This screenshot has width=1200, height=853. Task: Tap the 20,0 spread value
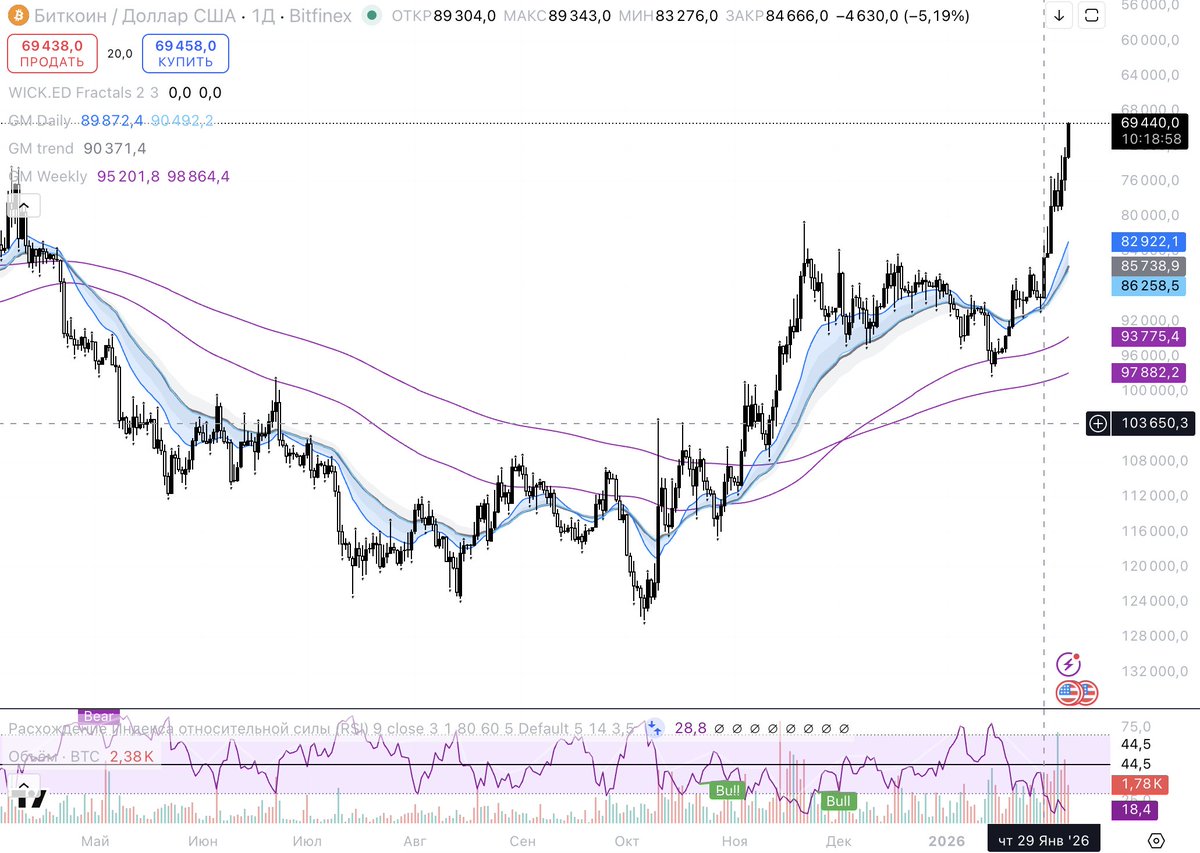pos(120,53)
